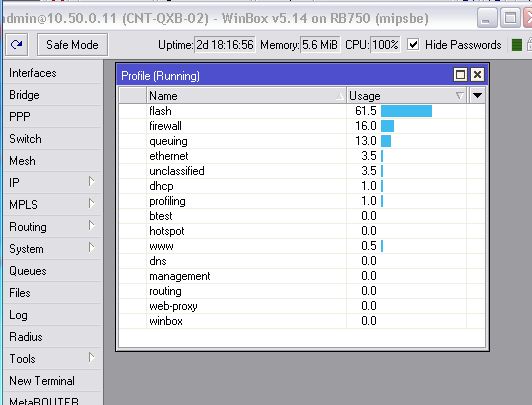Expand the Routing submenu

[91, 226]
